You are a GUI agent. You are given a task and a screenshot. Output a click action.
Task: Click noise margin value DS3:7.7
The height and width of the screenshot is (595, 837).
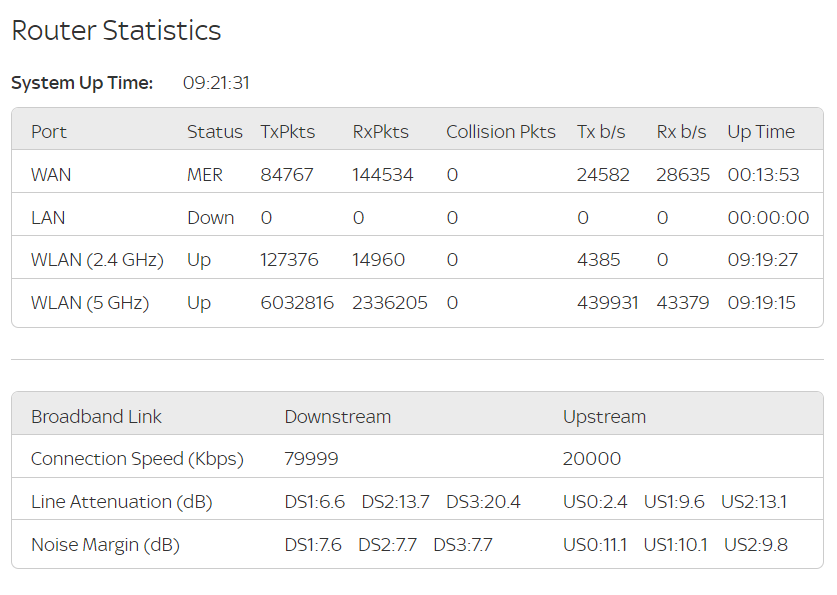click(x=463, y=545)
